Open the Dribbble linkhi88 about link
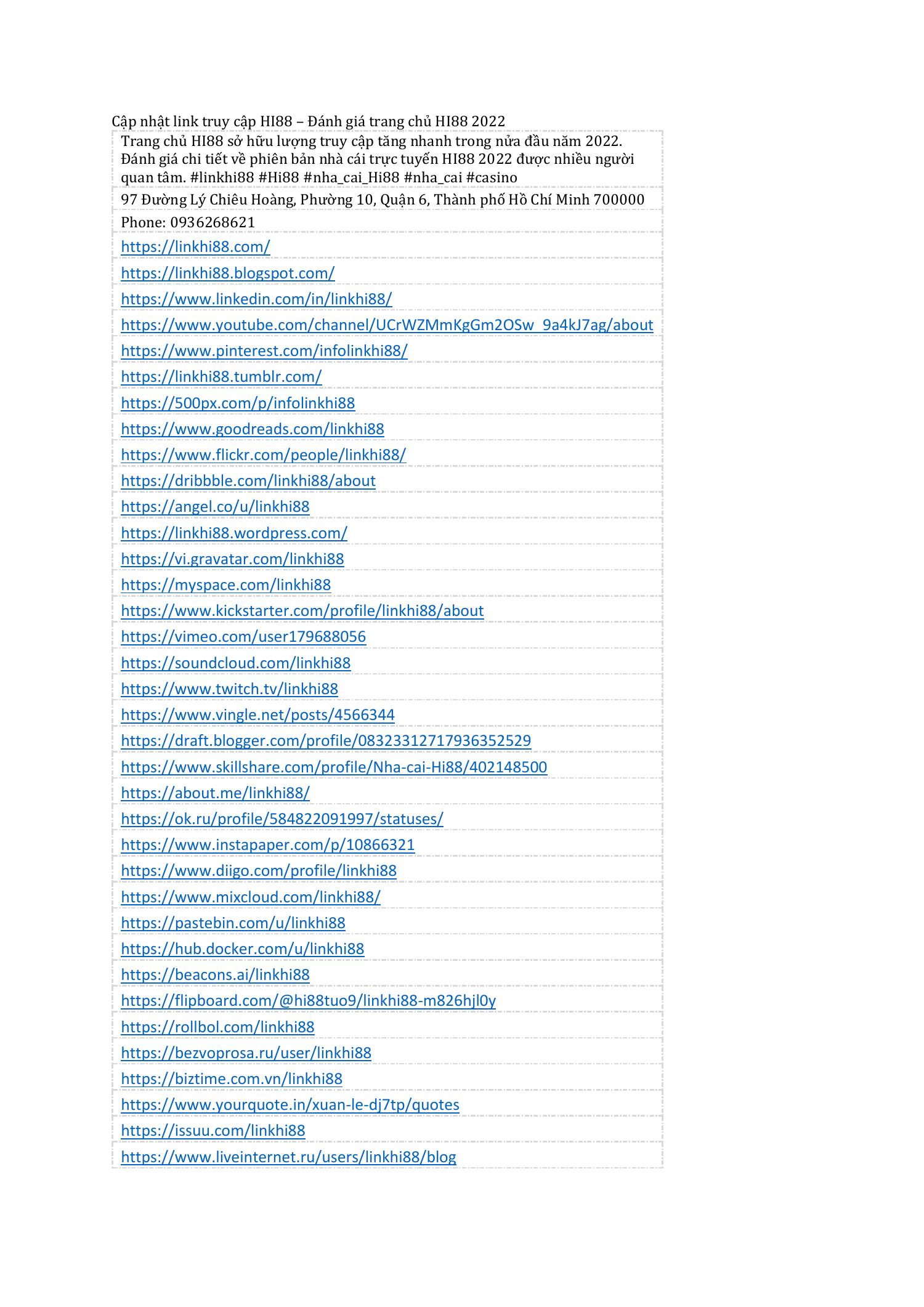 pos(248,480)
